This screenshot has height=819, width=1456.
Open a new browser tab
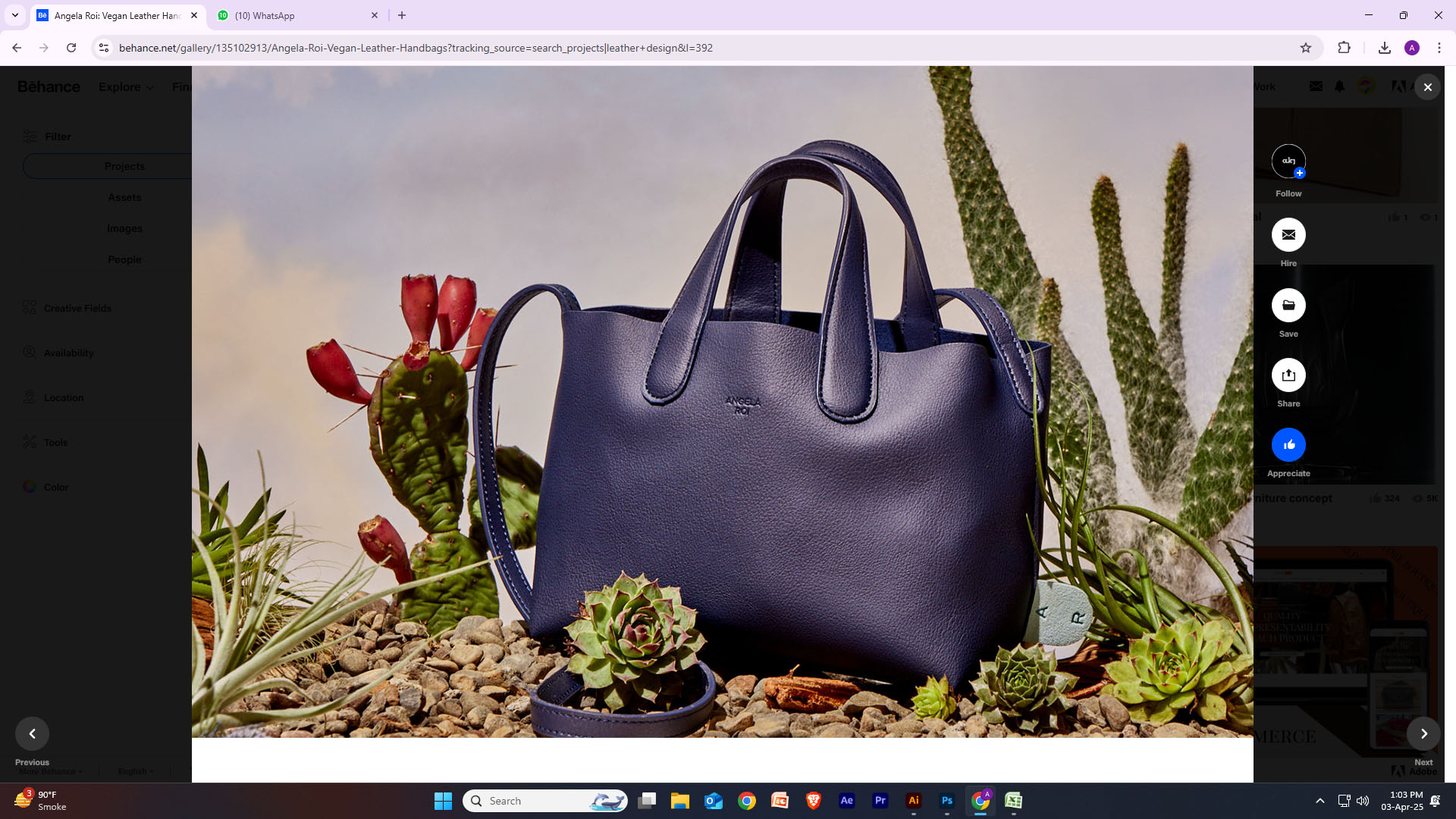[402, 15]
